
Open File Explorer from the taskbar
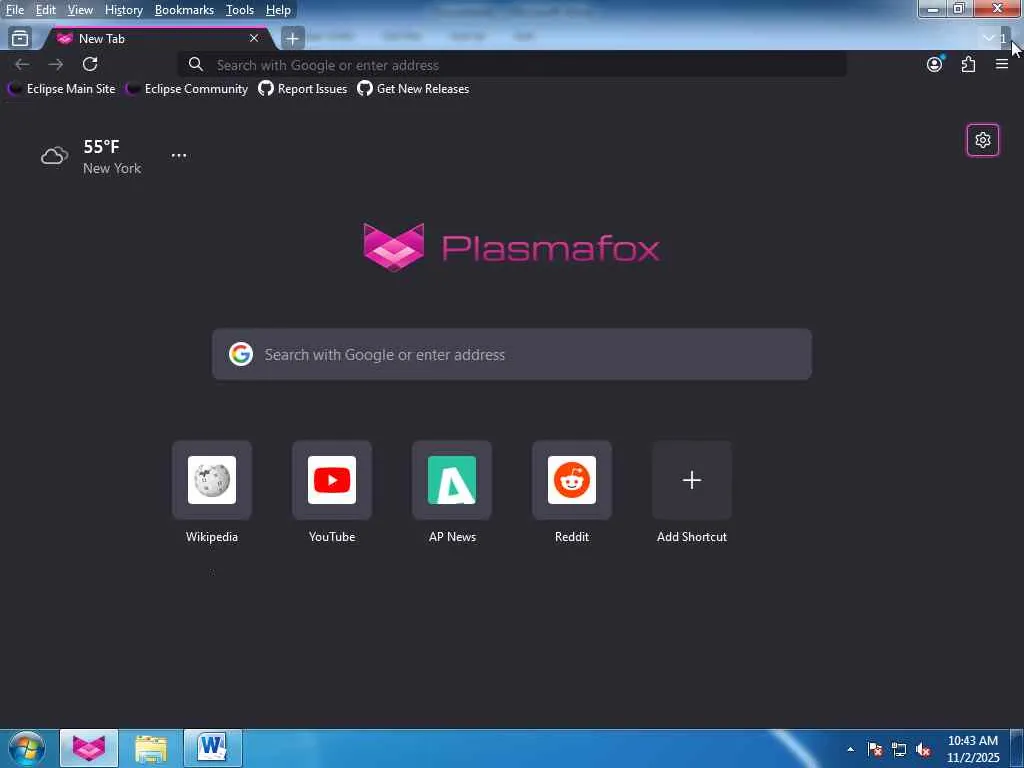[151, 748]
